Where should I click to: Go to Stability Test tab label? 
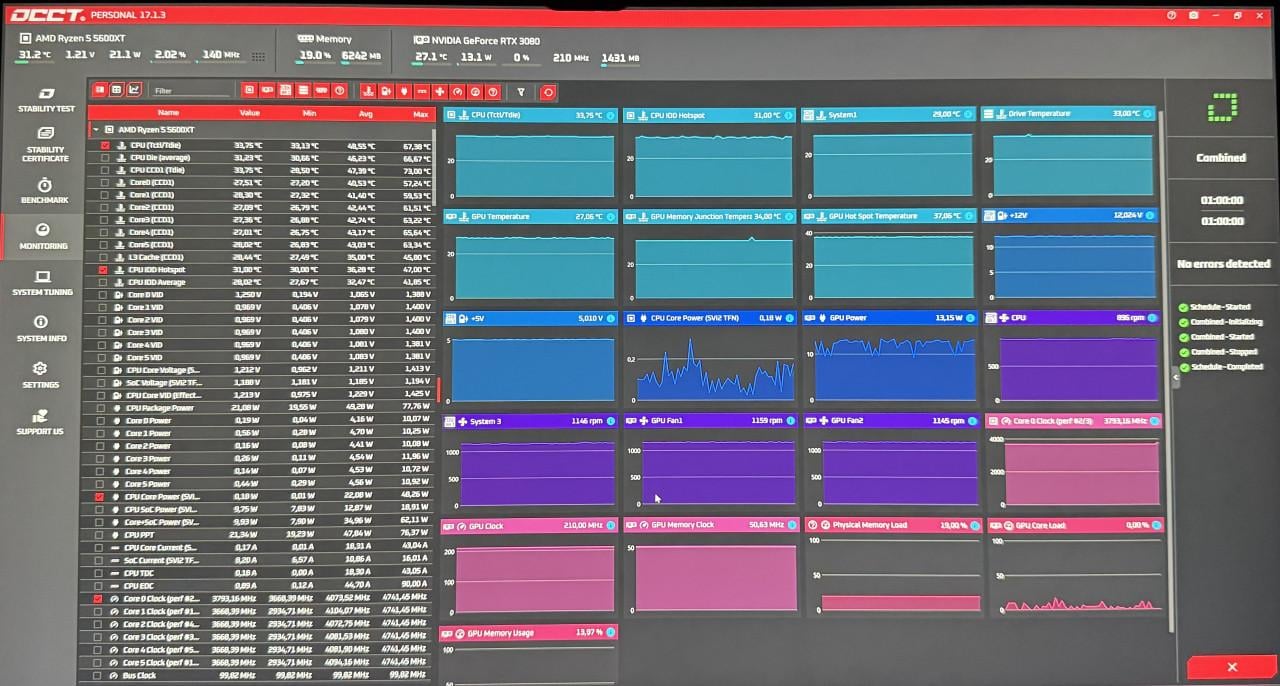(47, 109)
